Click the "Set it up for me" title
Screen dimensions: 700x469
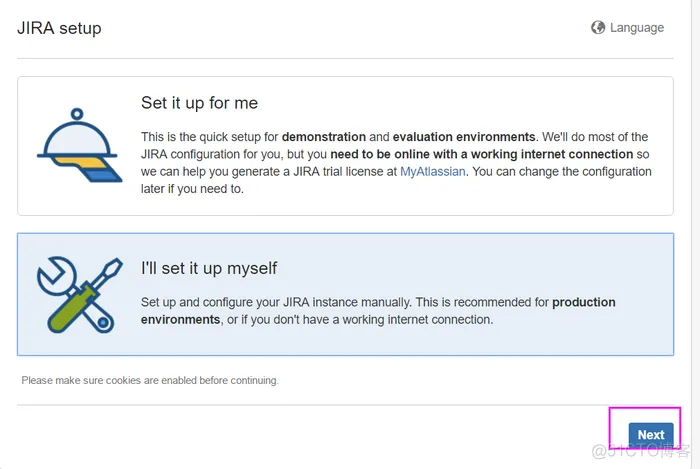[200, 103]
